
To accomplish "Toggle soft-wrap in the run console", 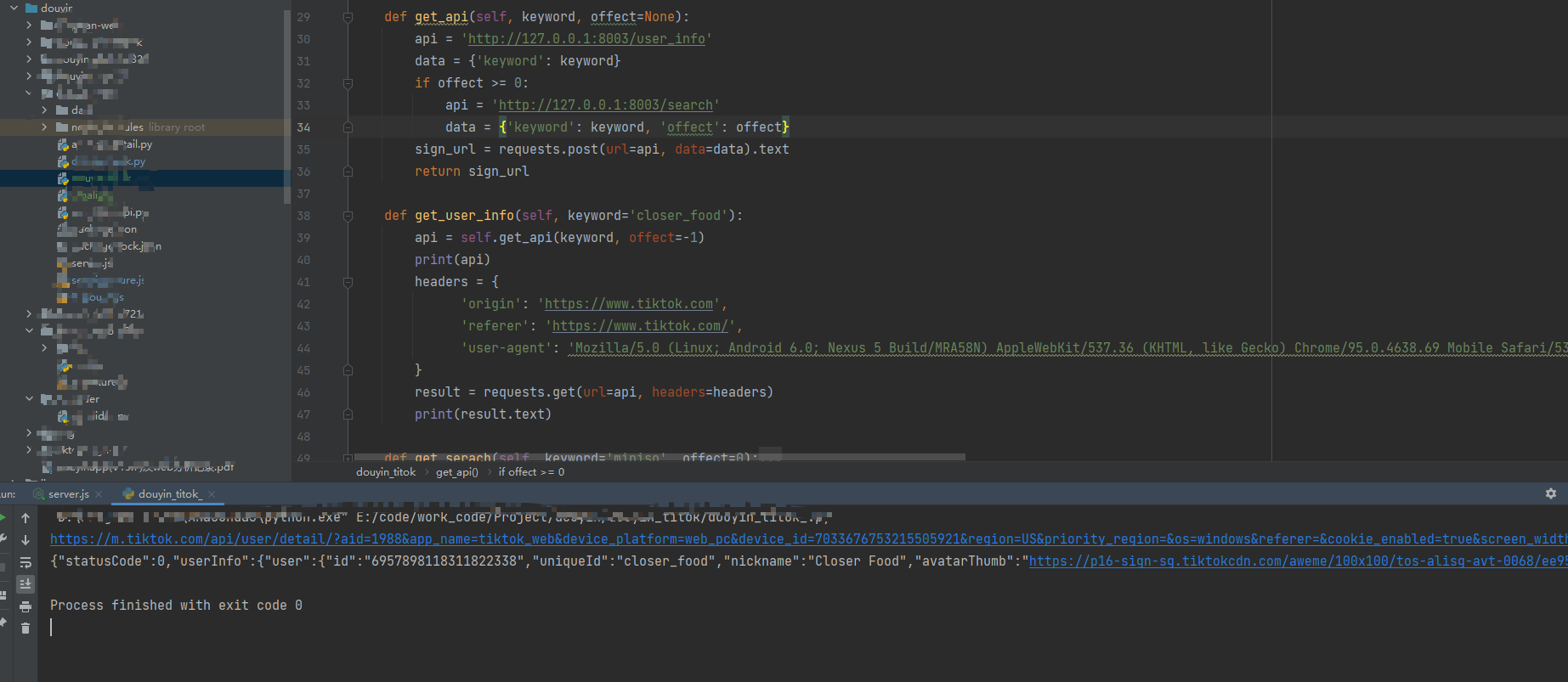I will pyautogui.click(x=25, y=562).
